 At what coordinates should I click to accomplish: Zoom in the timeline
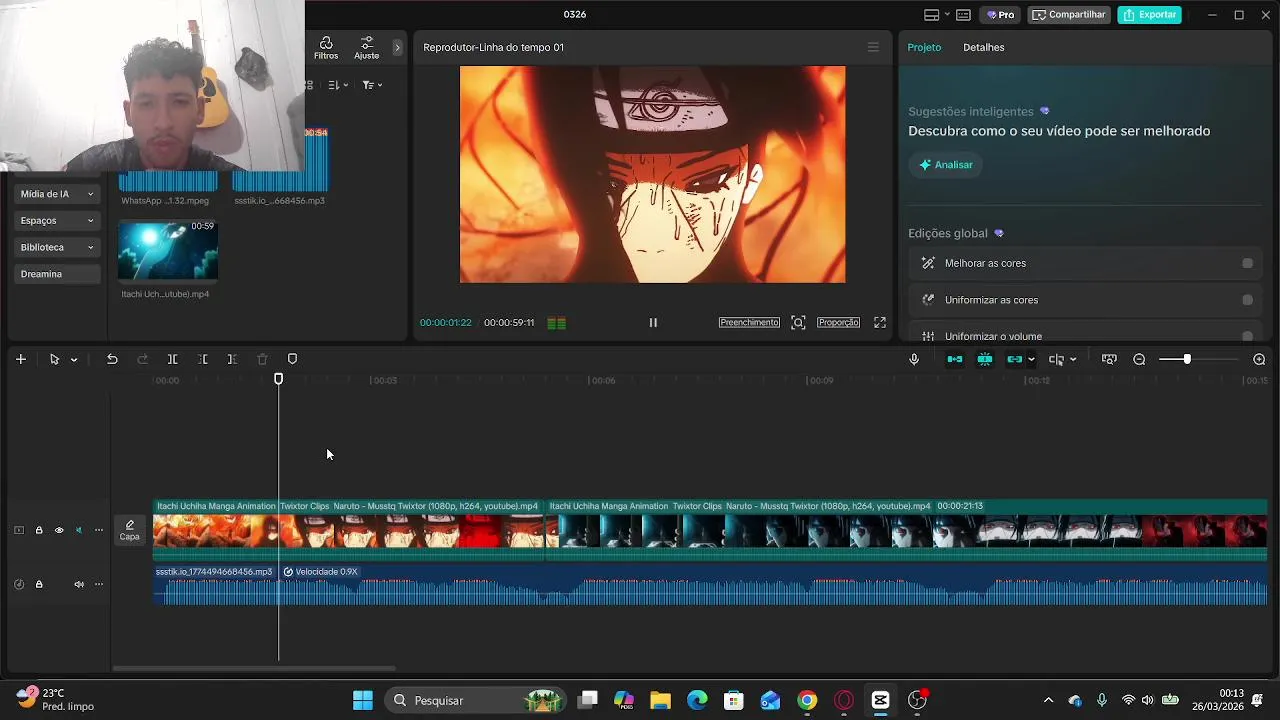(x=1259, y=359)
